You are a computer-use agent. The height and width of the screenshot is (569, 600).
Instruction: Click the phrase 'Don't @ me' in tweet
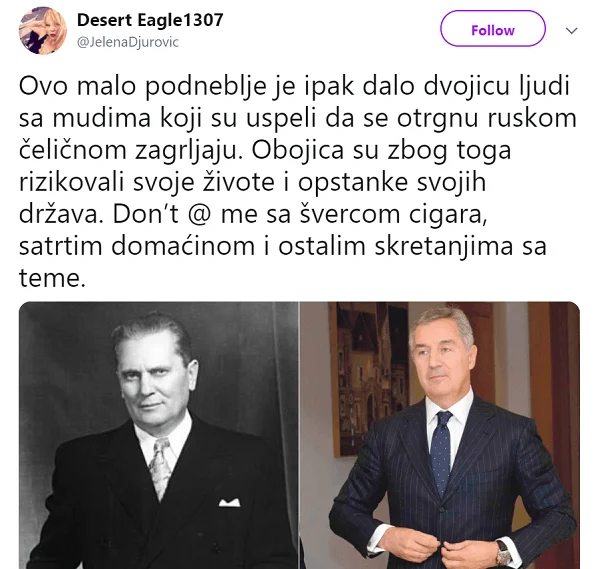[185, 214]
